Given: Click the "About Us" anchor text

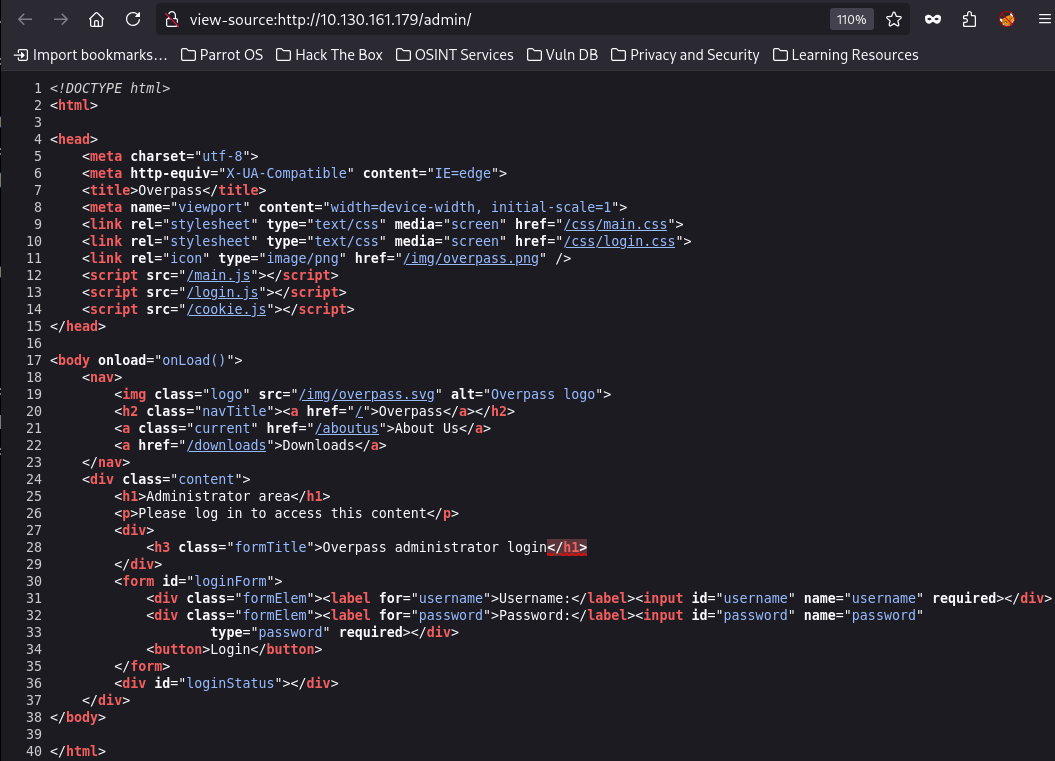Looking at the screenshot, I should click(x=427, y=428).
